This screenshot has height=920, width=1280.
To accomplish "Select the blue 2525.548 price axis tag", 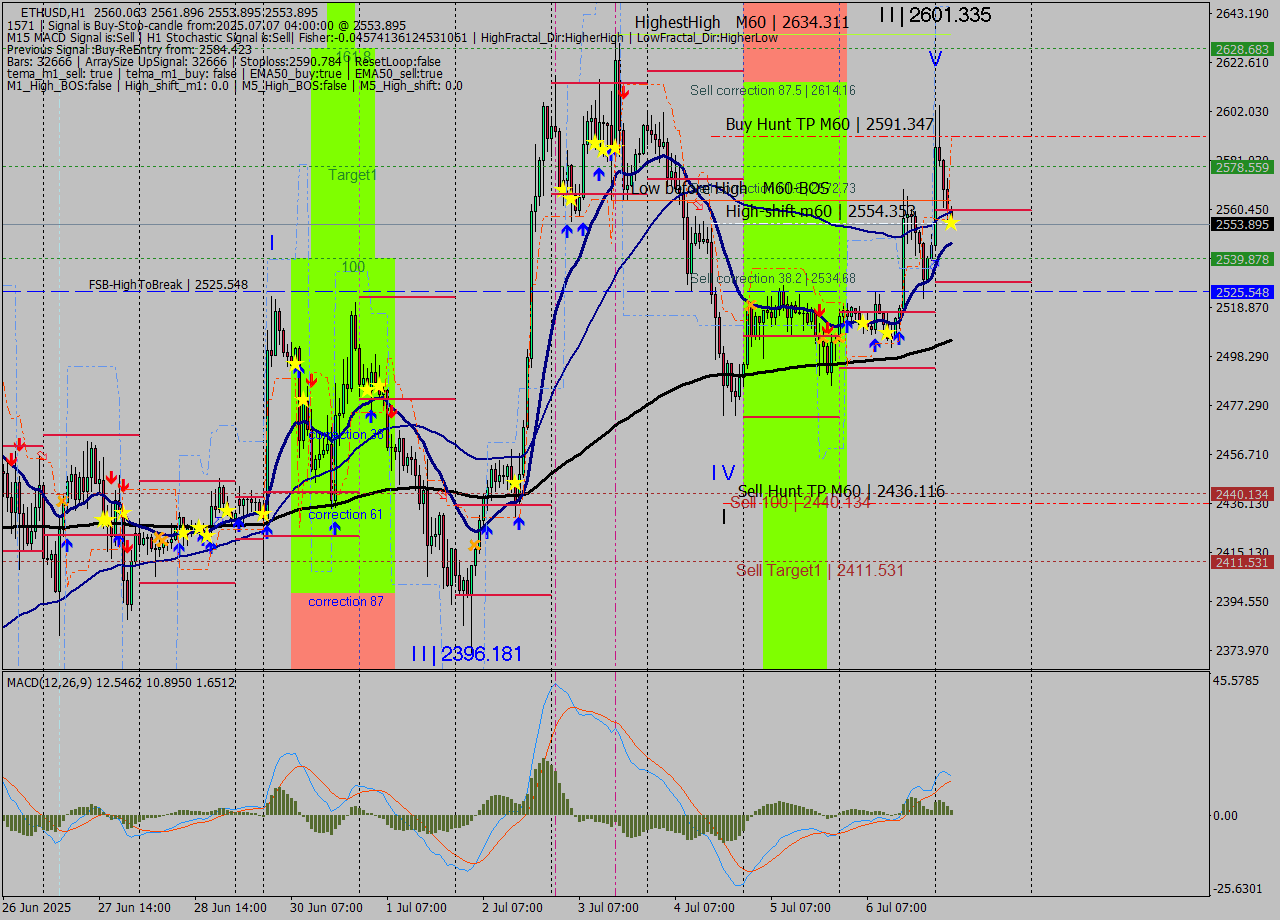I will coord(1242,292).
